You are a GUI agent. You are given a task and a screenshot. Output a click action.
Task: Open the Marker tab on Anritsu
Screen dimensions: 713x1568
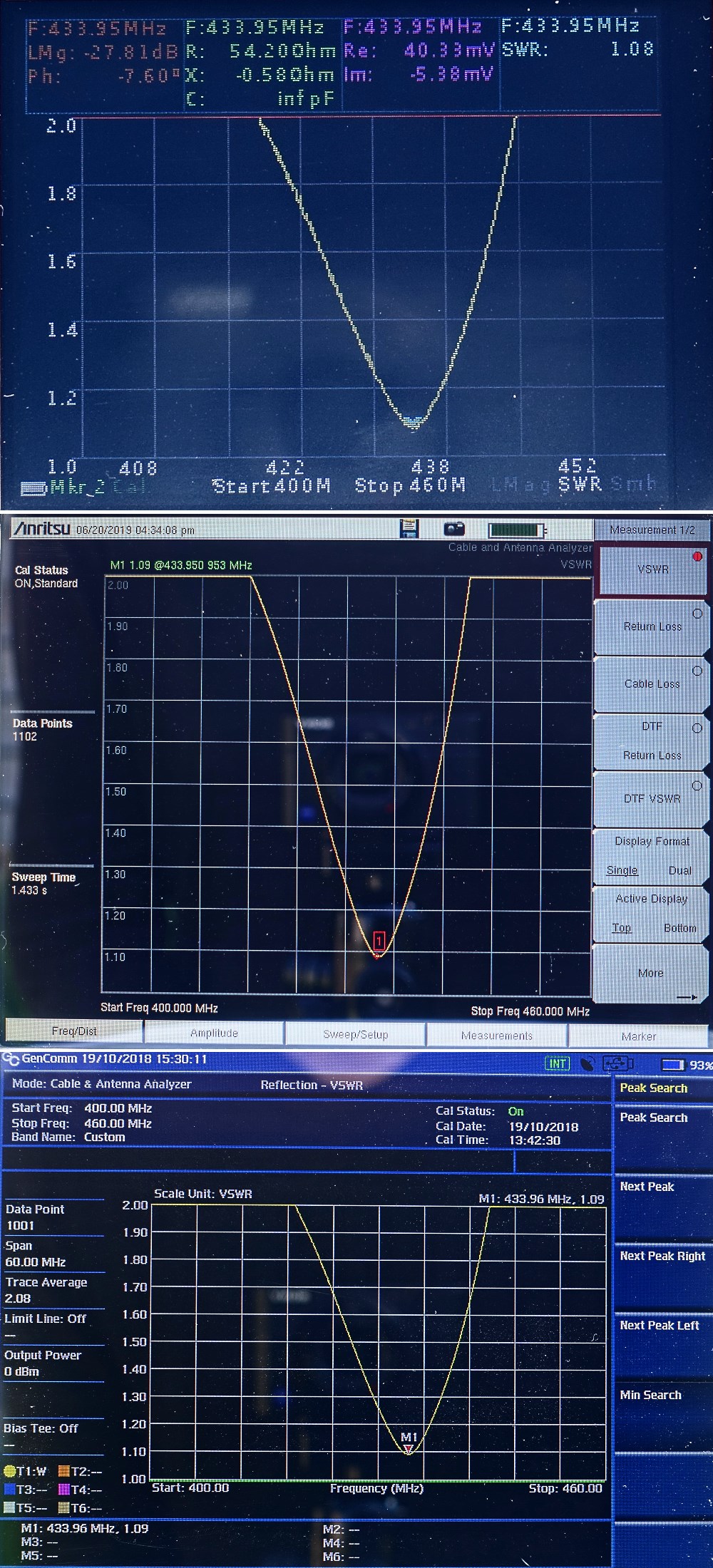point(639,1036)
